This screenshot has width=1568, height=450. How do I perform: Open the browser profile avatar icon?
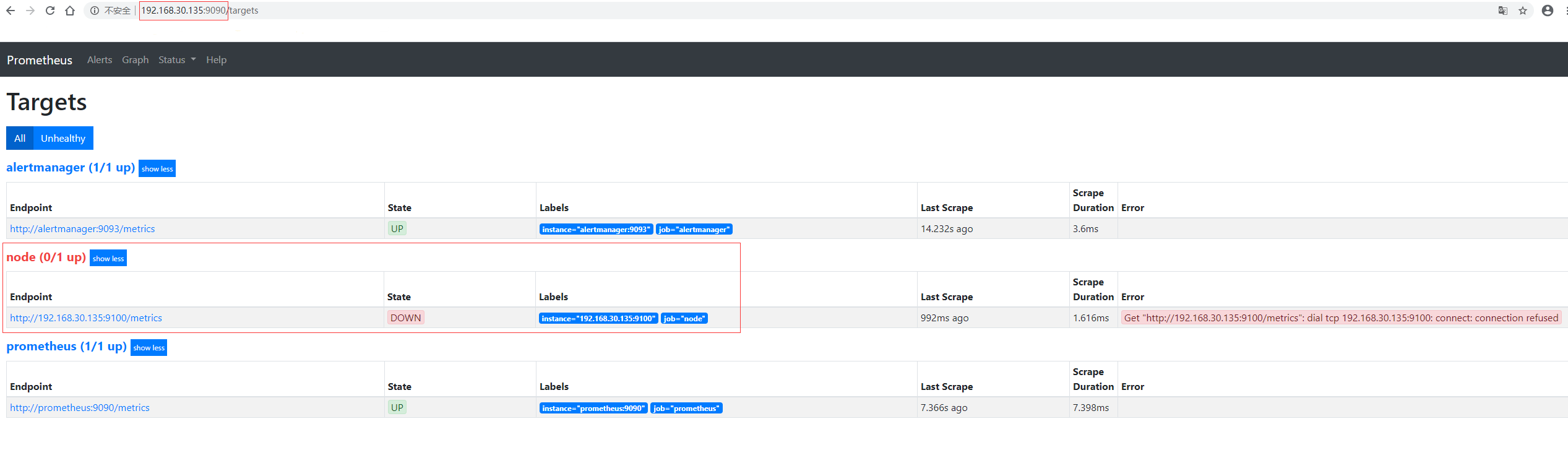point(1548,11)
